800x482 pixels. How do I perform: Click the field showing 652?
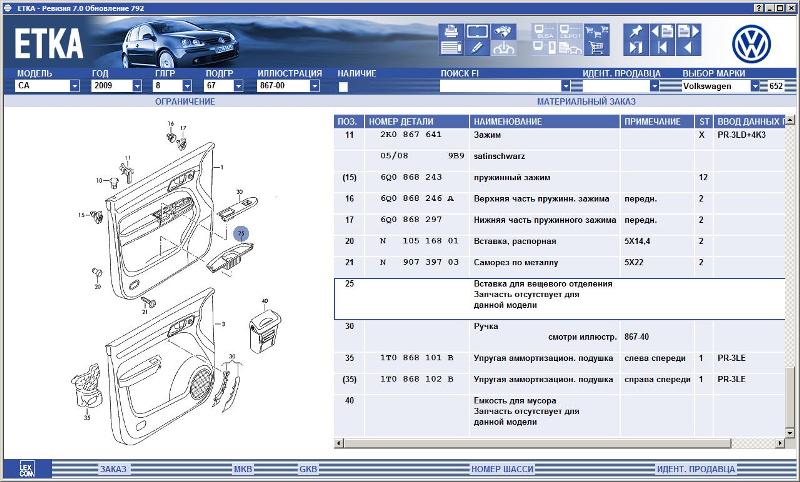tap(777, 86)
